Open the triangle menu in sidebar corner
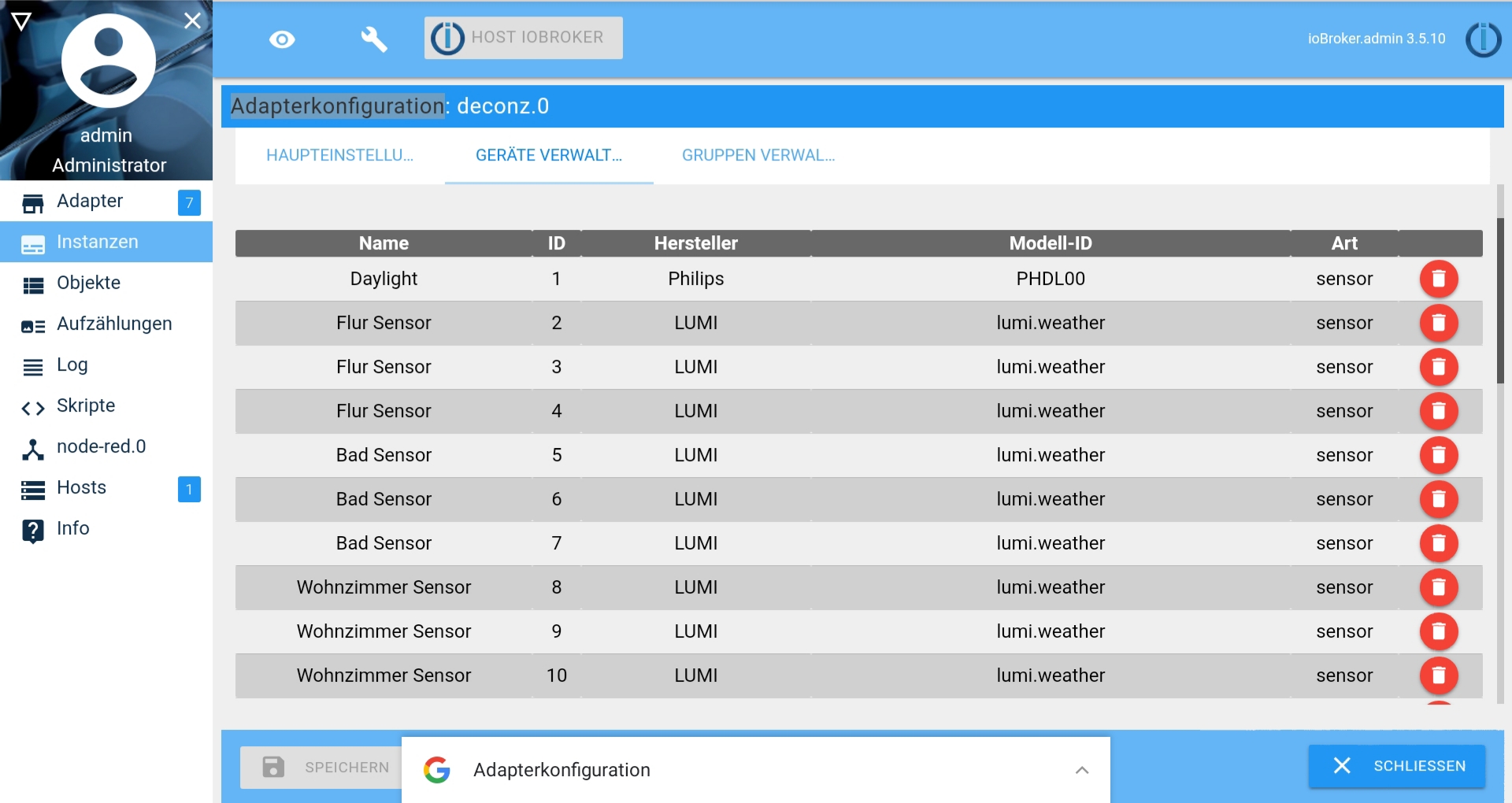The image size is (1512, 803). coord(21,21)
